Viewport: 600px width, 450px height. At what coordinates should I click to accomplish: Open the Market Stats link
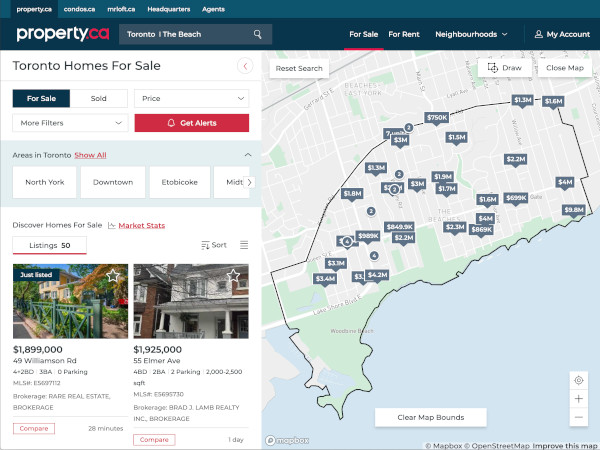[141, 225]
